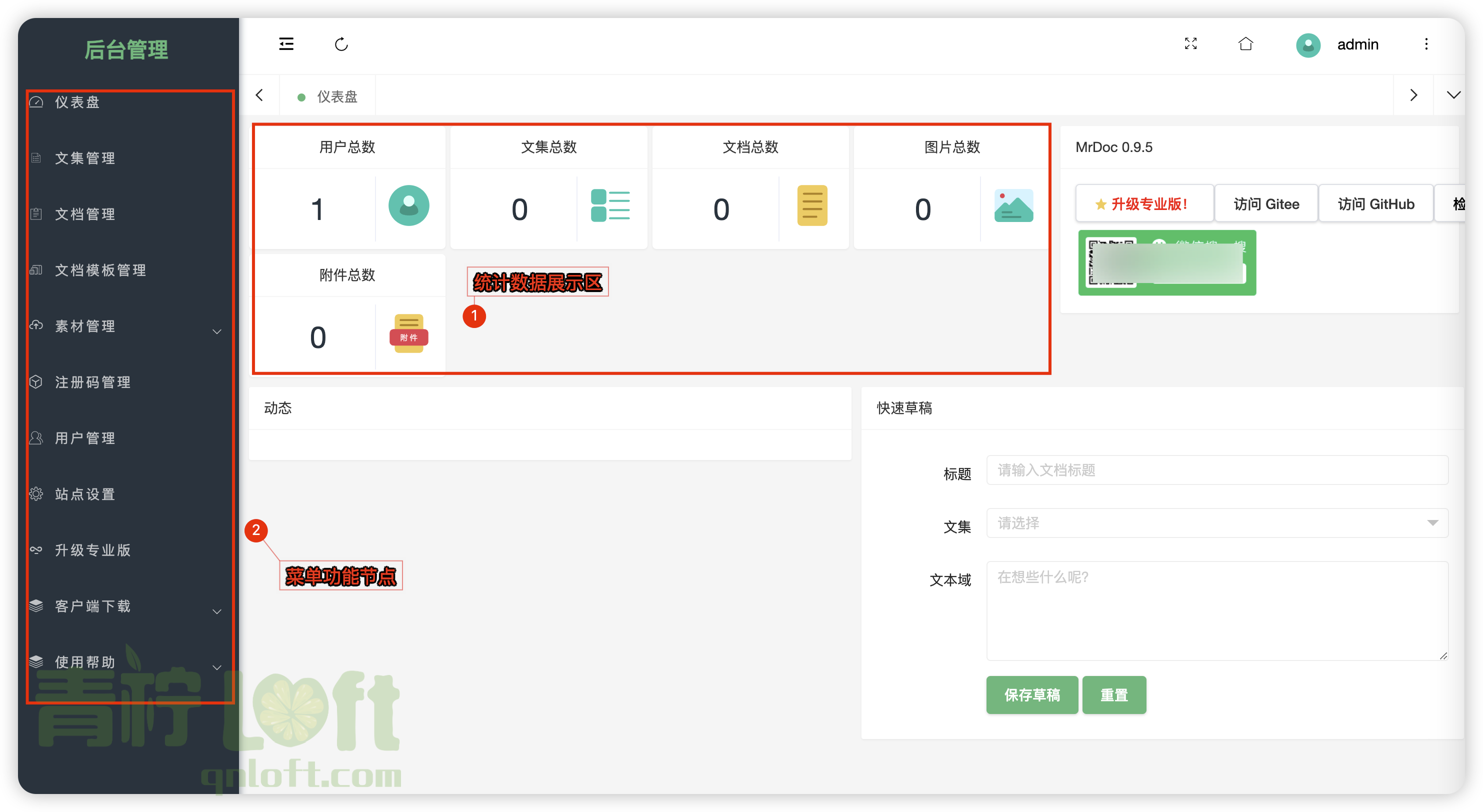Click the 仪表盘 gauge icon in sidebar

tap(36, 102)
